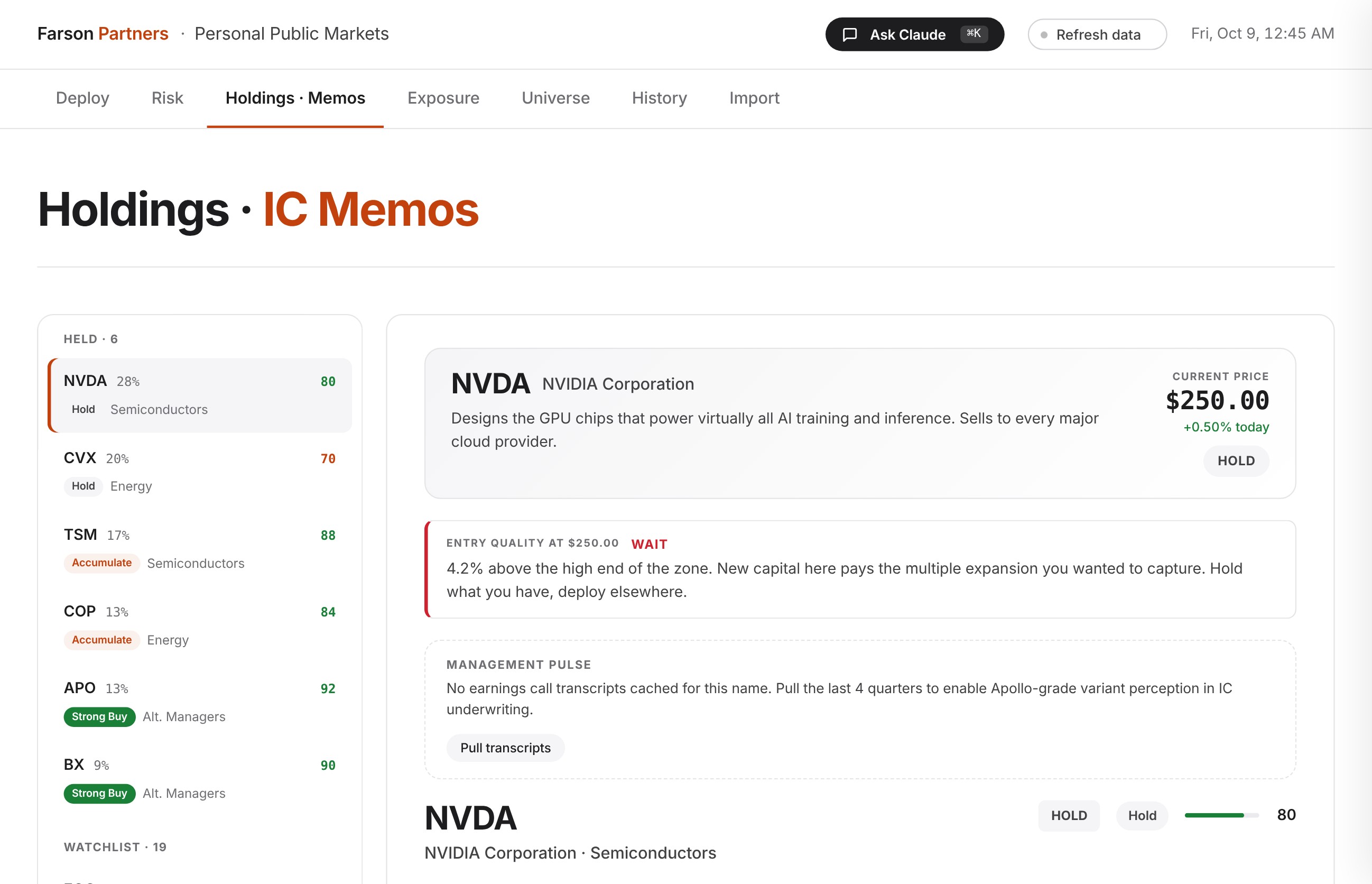Screen dimensions: 1372x884
Task: Click the Strong Buy tag on APO
Action: click(99, 717)
